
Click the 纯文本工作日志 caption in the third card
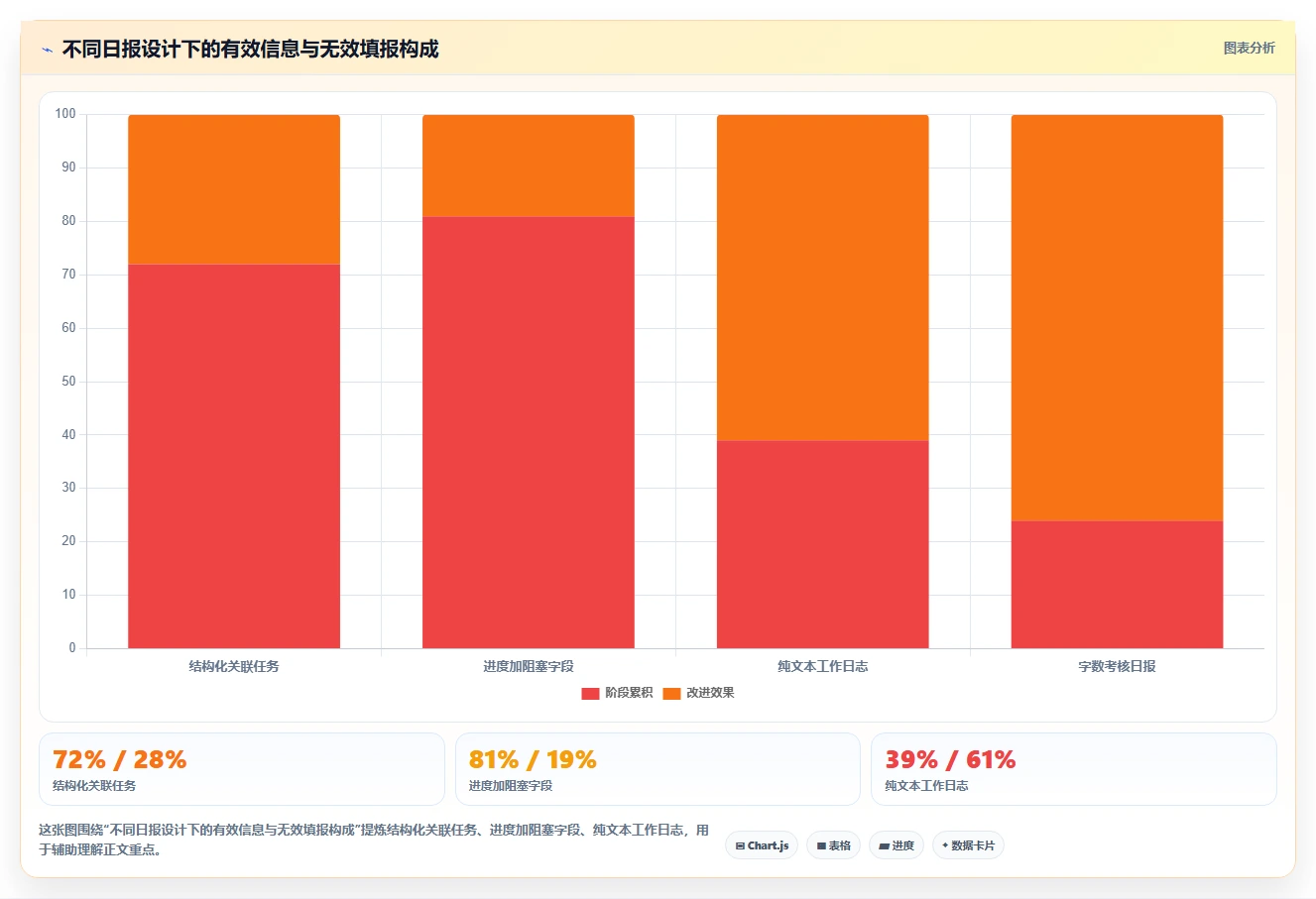click(926, 786)
